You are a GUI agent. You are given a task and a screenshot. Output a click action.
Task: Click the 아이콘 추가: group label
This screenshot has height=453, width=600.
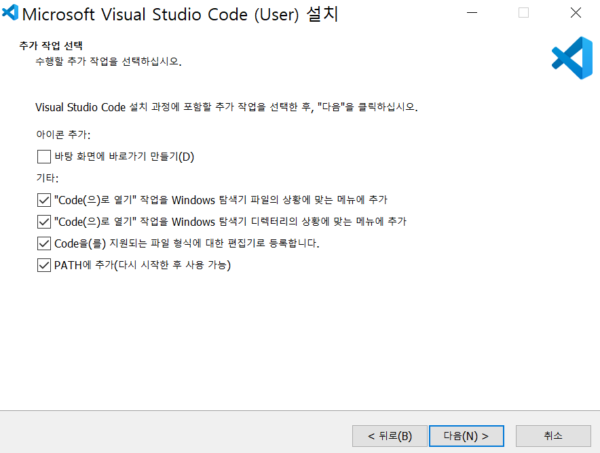(63, 135)
